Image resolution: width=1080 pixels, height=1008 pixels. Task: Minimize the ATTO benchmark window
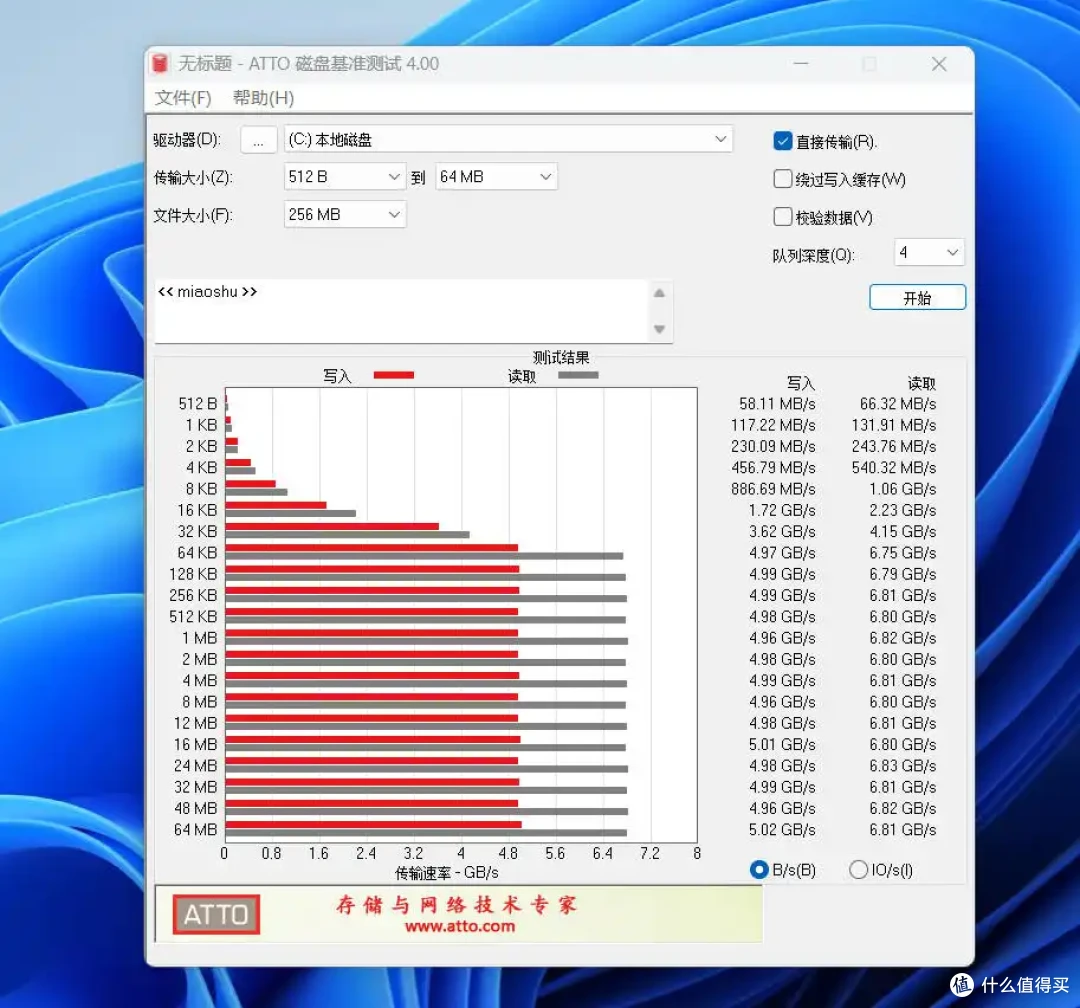point(800,64)
